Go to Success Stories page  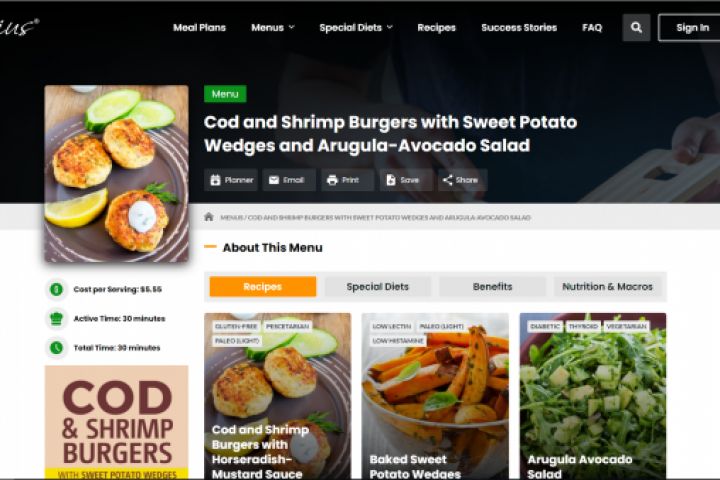click(519, 28)
